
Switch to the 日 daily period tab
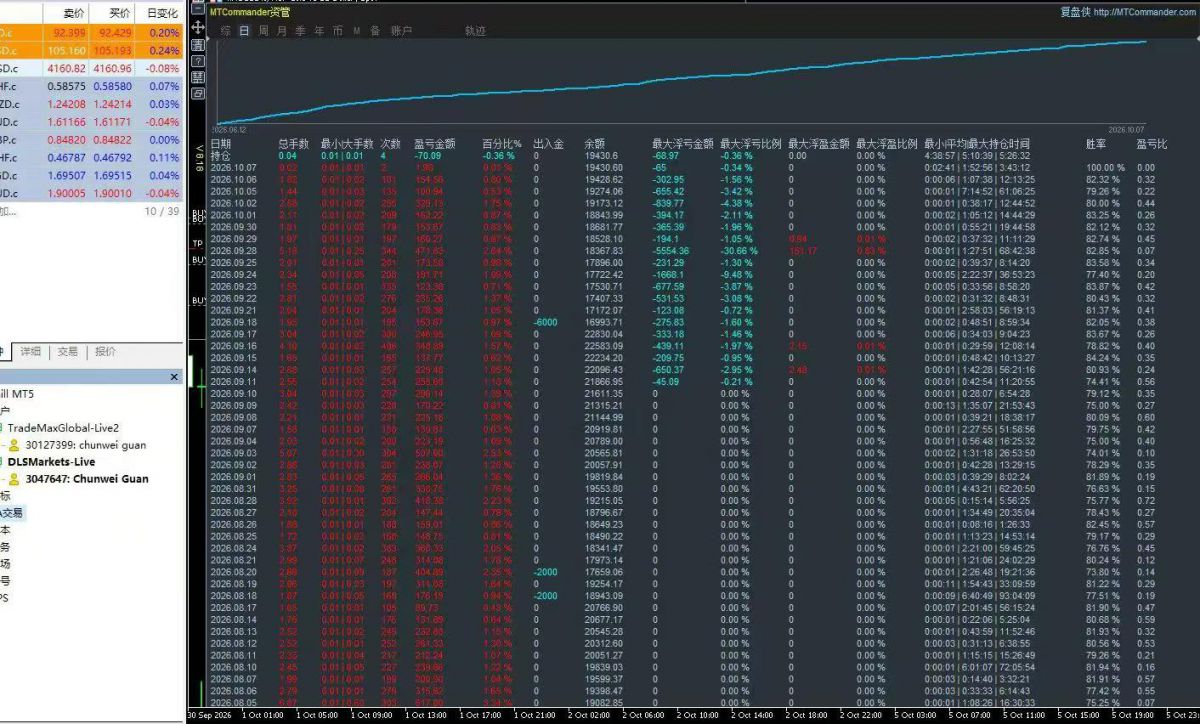[244, 31]
